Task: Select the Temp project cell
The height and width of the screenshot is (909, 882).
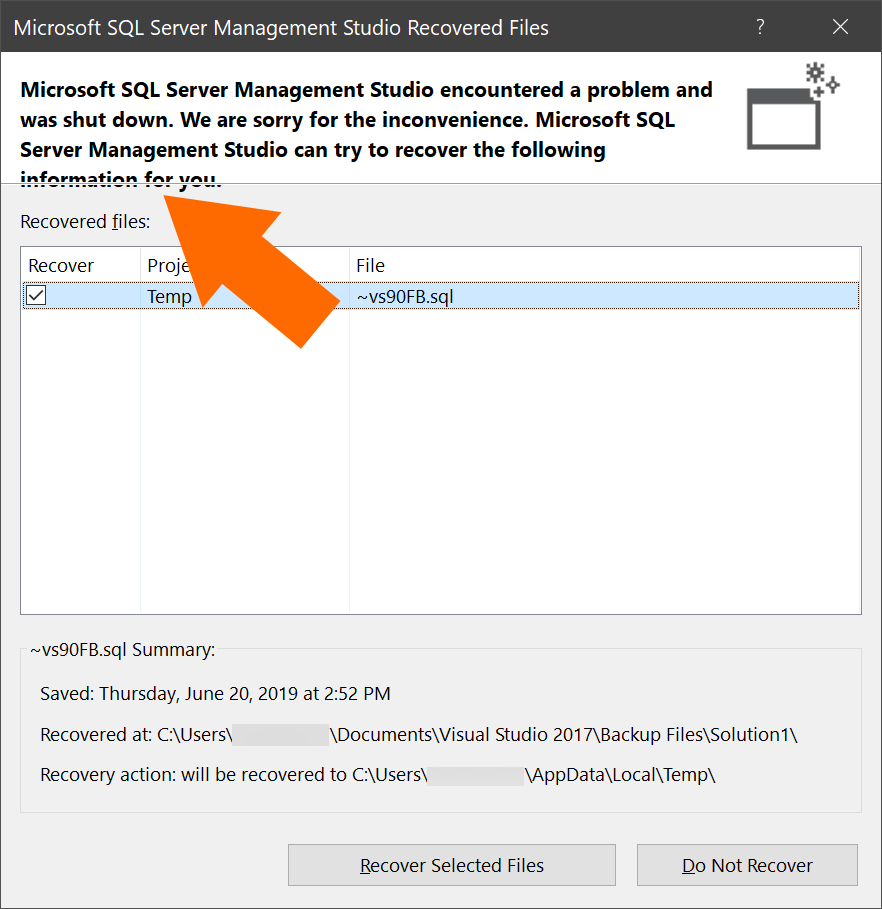Action: click(x=169, y=296)
